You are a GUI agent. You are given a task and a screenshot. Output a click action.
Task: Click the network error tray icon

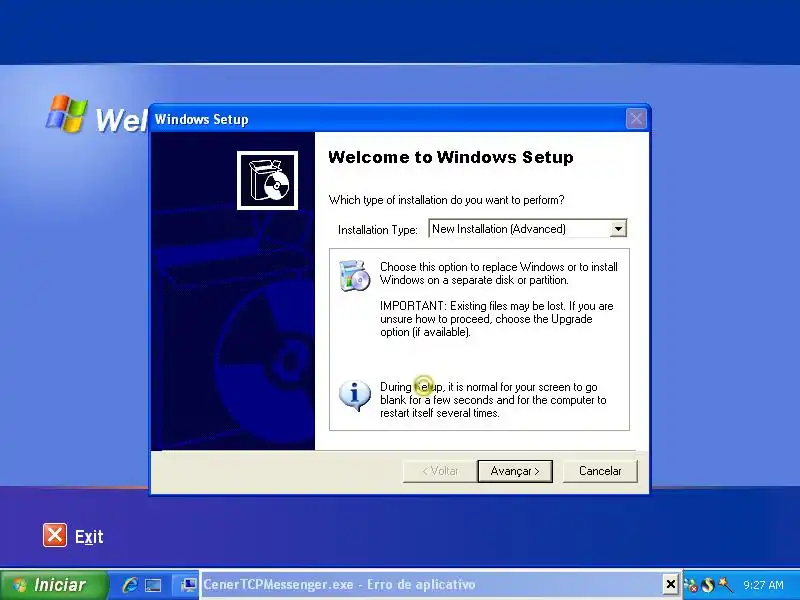coord(690,585)
